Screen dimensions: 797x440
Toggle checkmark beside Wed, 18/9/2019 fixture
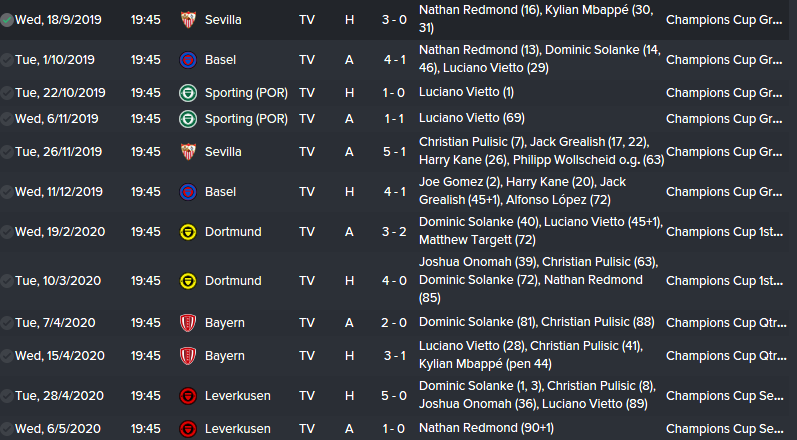[x=7, y=20]
